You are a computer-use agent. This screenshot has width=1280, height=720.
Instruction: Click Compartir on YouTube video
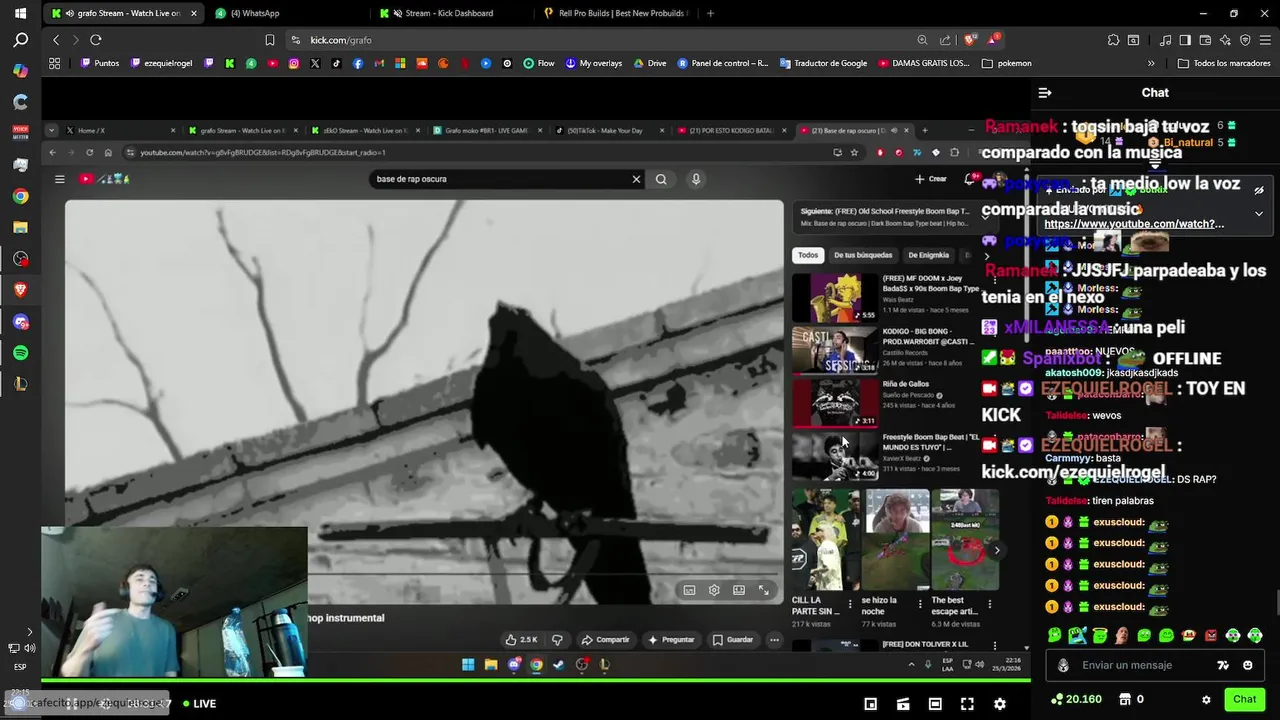click(x=606, y=640)
